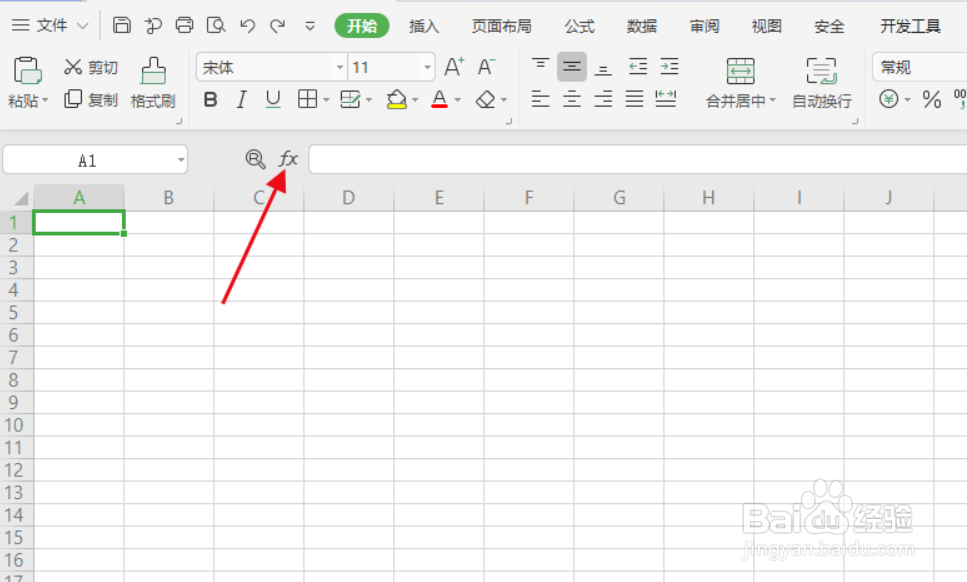Toggle underline formatting
This screenshot has width=967, height=582.
(271, 99)
